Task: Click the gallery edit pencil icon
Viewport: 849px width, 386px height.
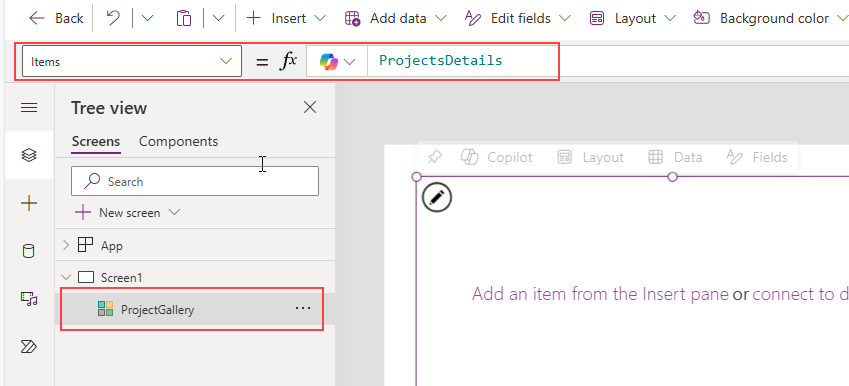Action: pyautogui.click(x=437, y=198)
